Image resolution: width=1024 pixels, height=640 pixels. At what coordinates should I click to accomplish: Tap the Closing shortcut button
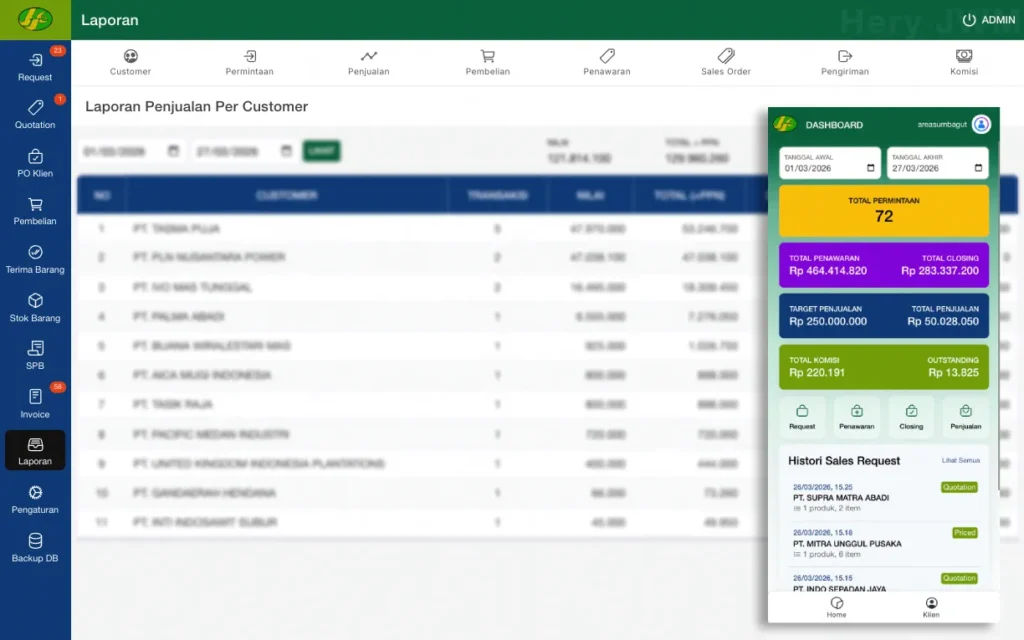tap(911, 416)
